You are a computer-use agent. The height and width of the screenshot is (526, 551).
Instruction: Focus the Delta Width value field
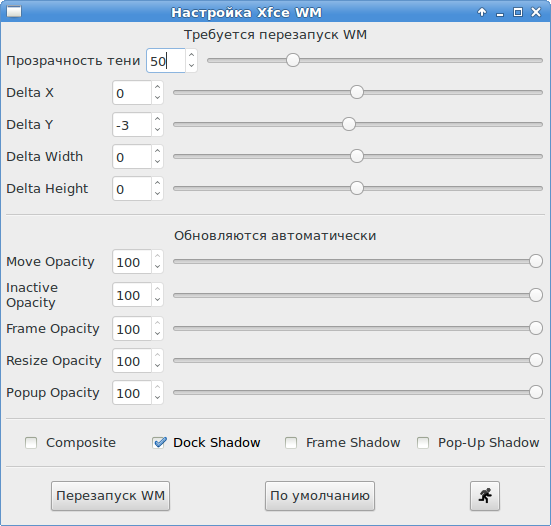[132, 157]
